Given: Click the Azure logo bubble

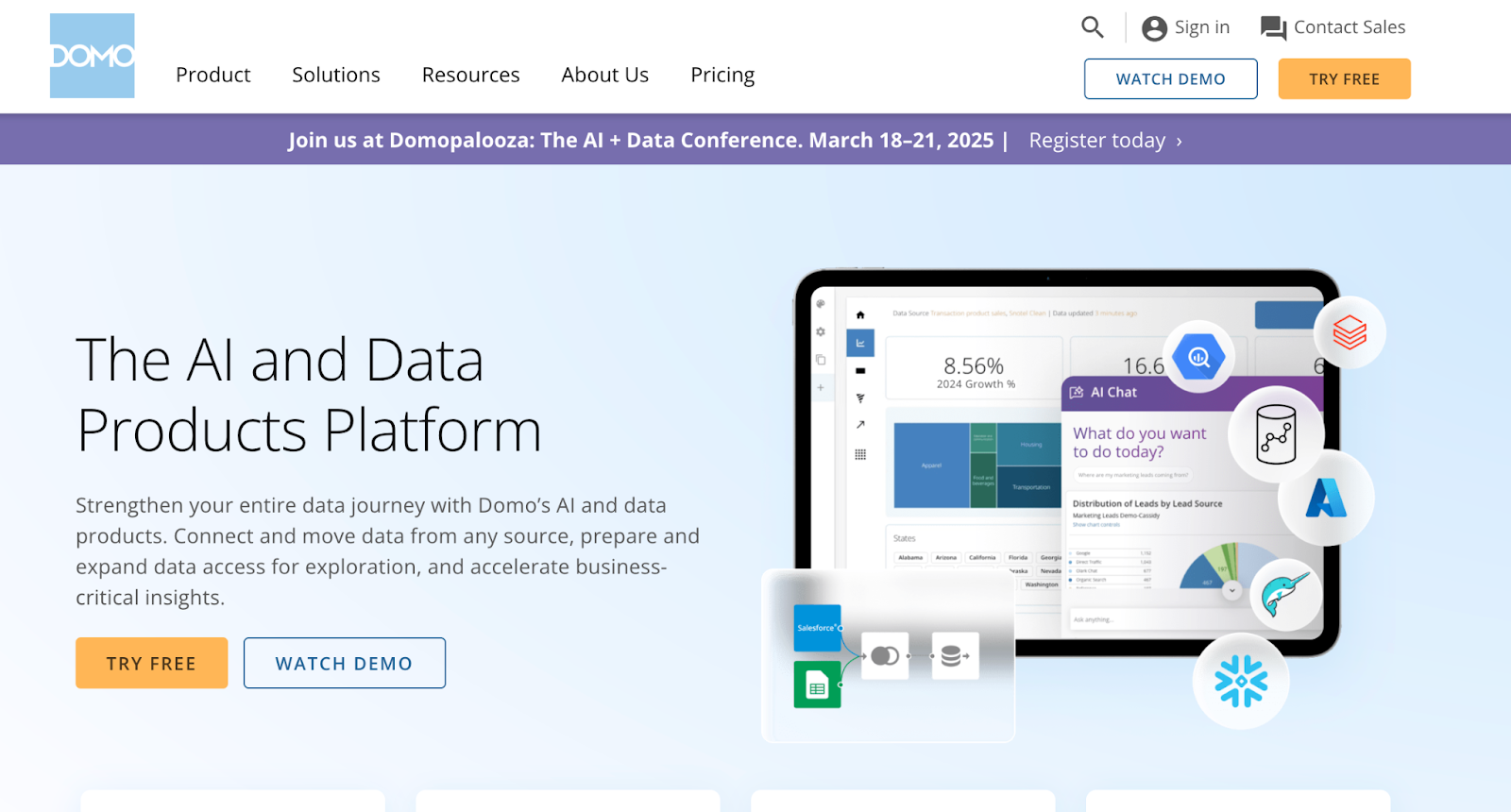Looking at the screenshot, I should [1326, 498].
